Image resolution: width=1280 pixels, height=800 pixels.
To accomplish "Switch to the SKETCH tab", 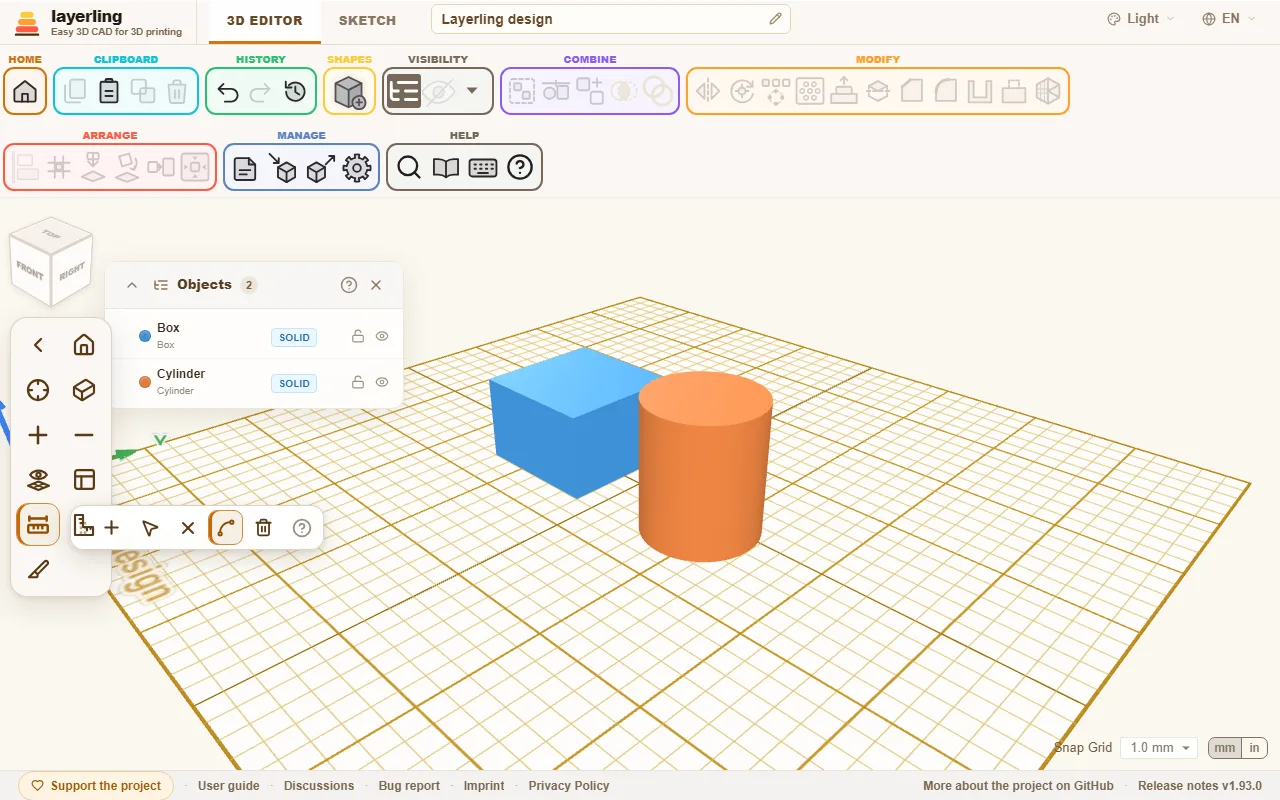I will [367, 20].
